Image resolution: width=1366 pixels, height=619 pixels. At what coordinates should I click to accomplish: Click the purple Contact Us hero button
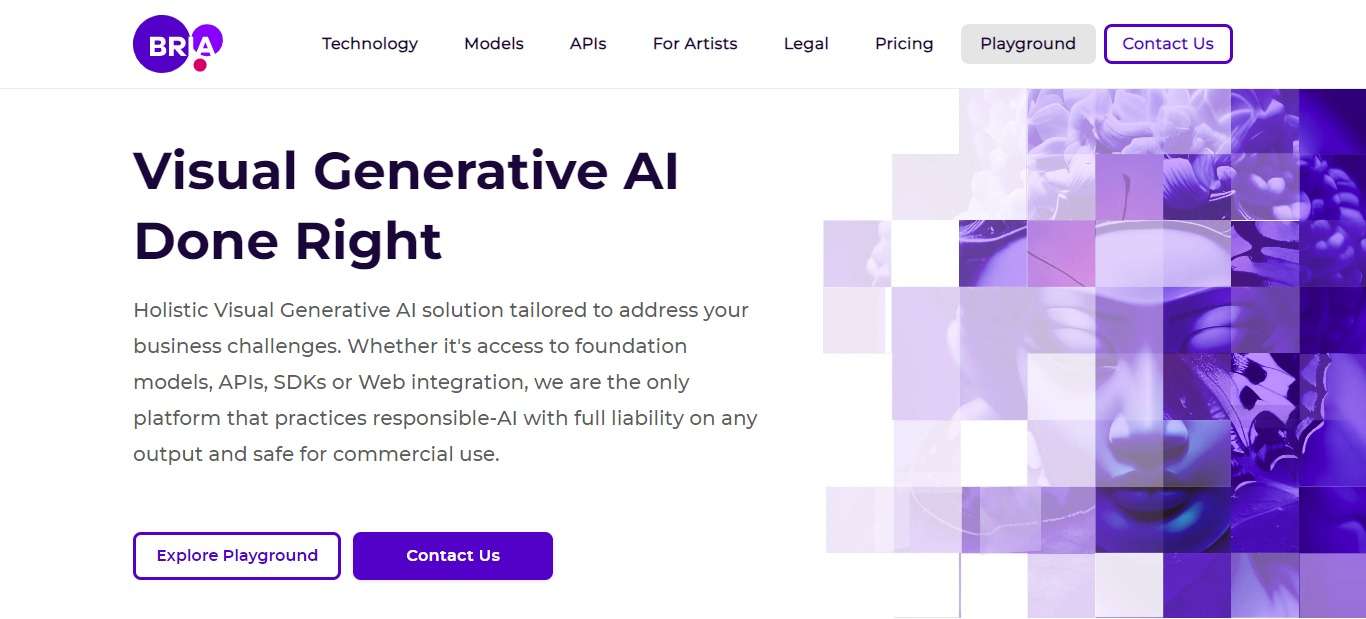(x=452, y=555)
